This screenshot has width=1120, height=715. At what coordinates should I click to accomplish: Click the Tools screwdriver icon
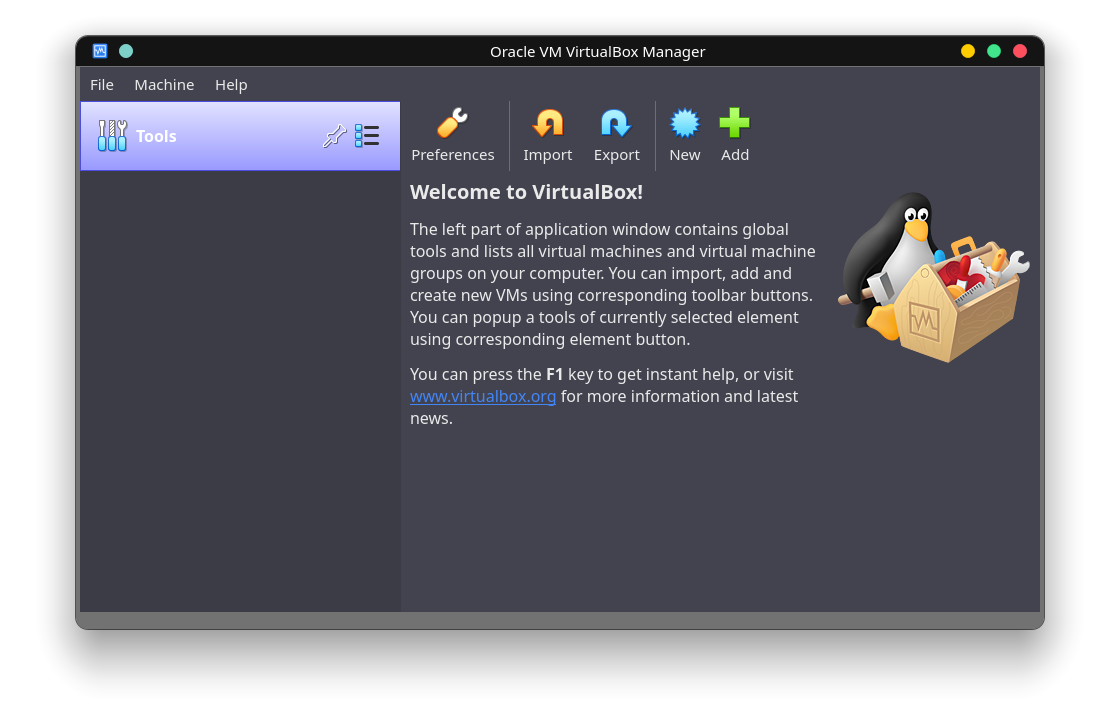pyautogui.click(x=110, y=135)
